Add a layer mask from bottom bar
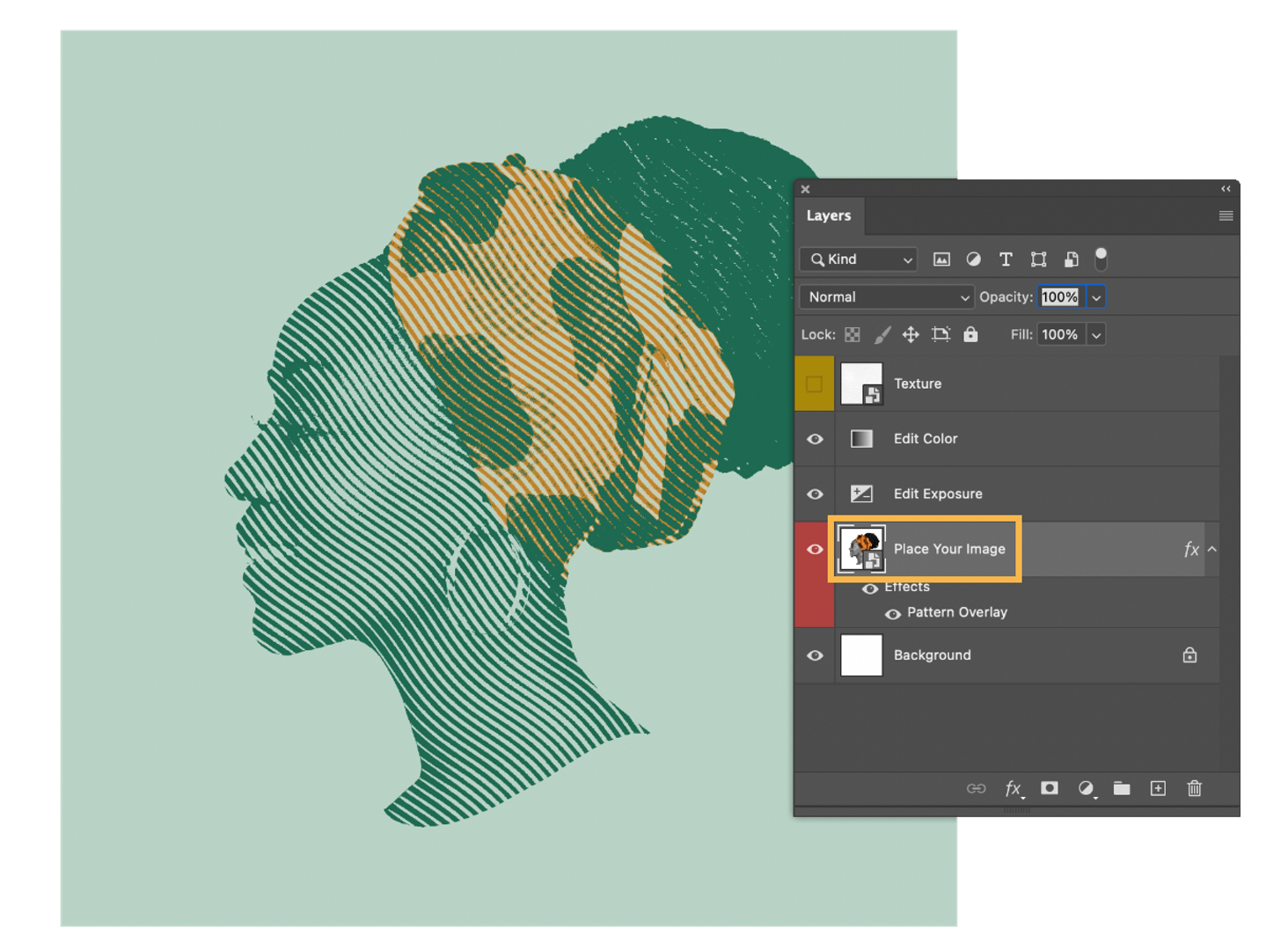The width and height of the screenshot is (1288, 950). pos(1050,788)
